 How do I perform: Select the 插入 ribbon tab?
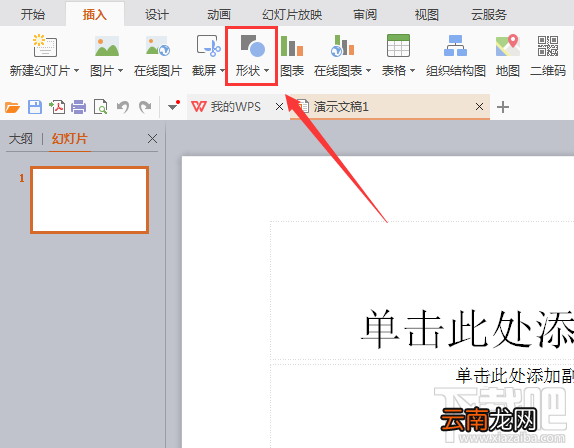[x=94, y=15]
